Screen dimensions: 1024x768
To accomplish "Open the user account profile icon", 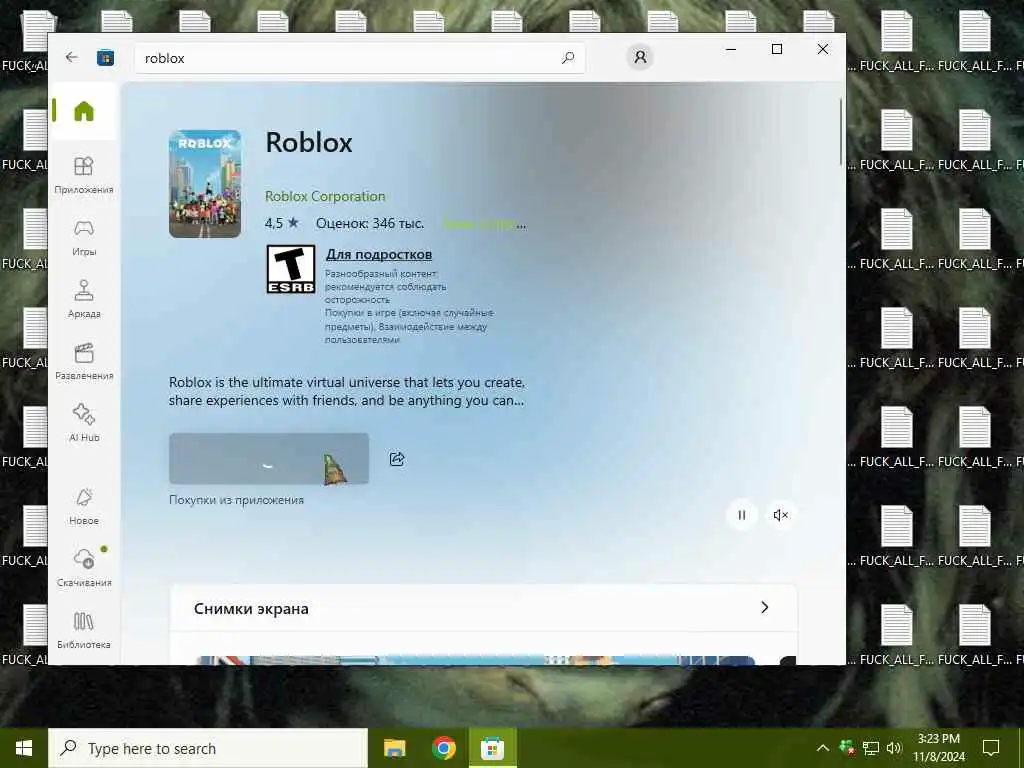I will pos(640,57).
